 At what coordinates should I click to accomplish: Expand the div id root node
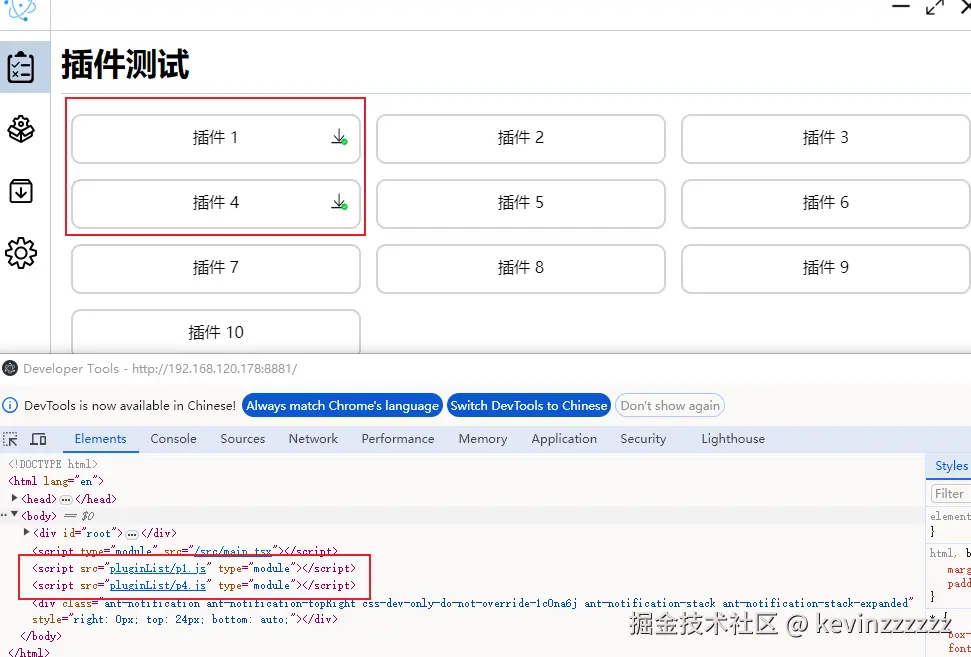coord(27,532)
